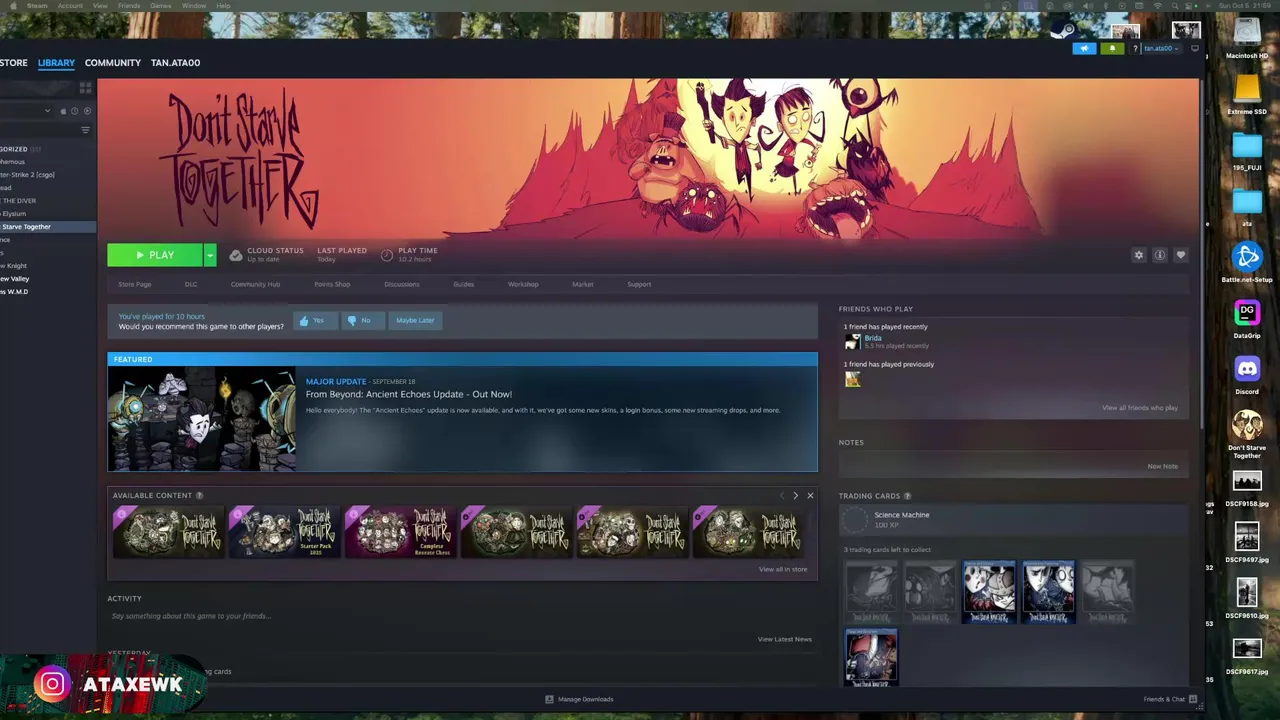Click View all friends who play
The image size is (1280, 720).
(x=1140, y=408)
